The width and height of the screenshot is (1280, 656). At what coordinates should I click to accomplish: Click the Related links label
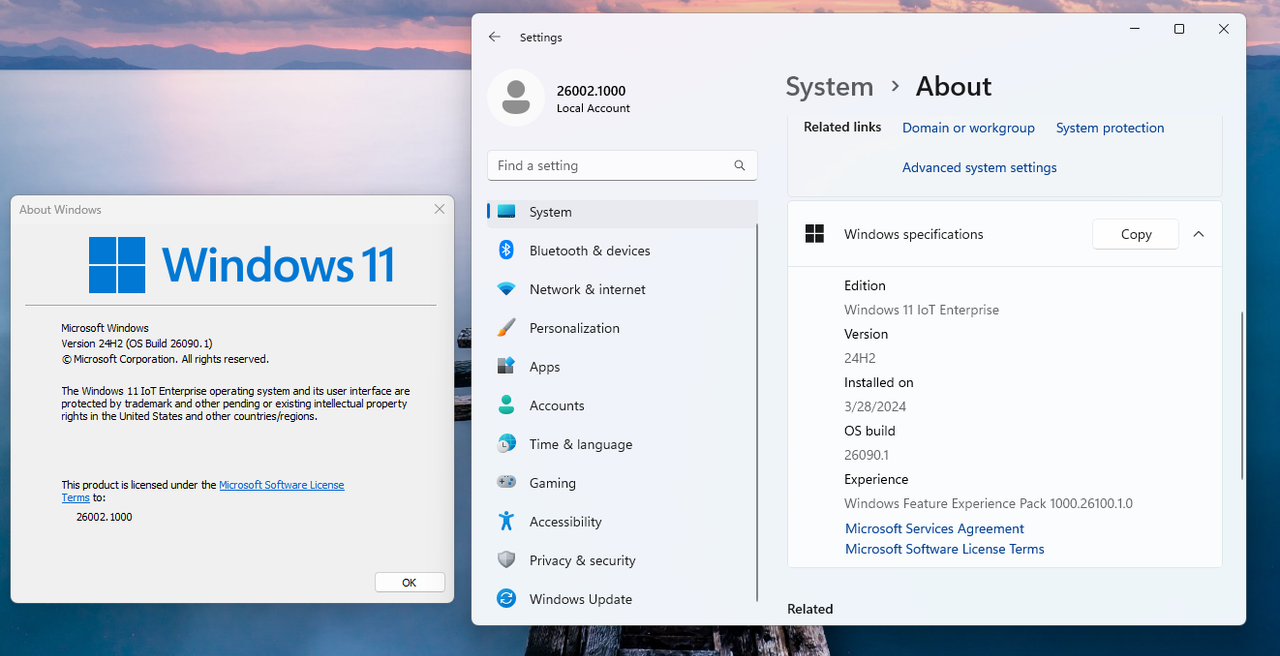(842, 127)
